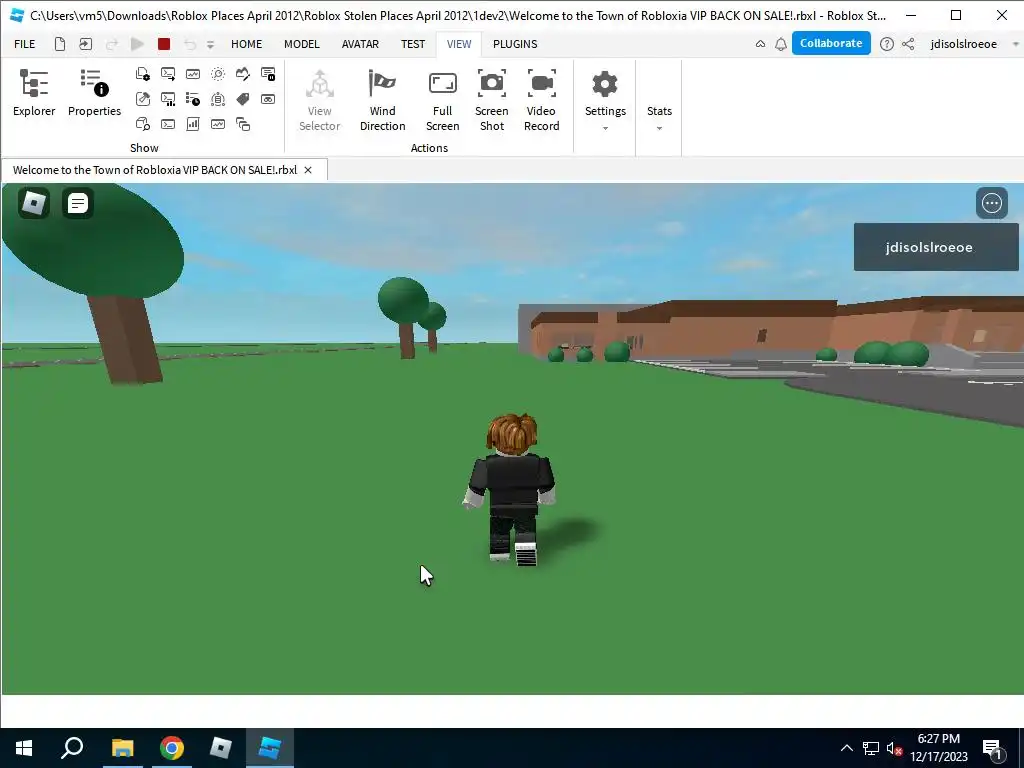The height and width of the screenshot is (768, 1024).
Task: Click the open/import file icon in quick access
Action: point(86,44)
